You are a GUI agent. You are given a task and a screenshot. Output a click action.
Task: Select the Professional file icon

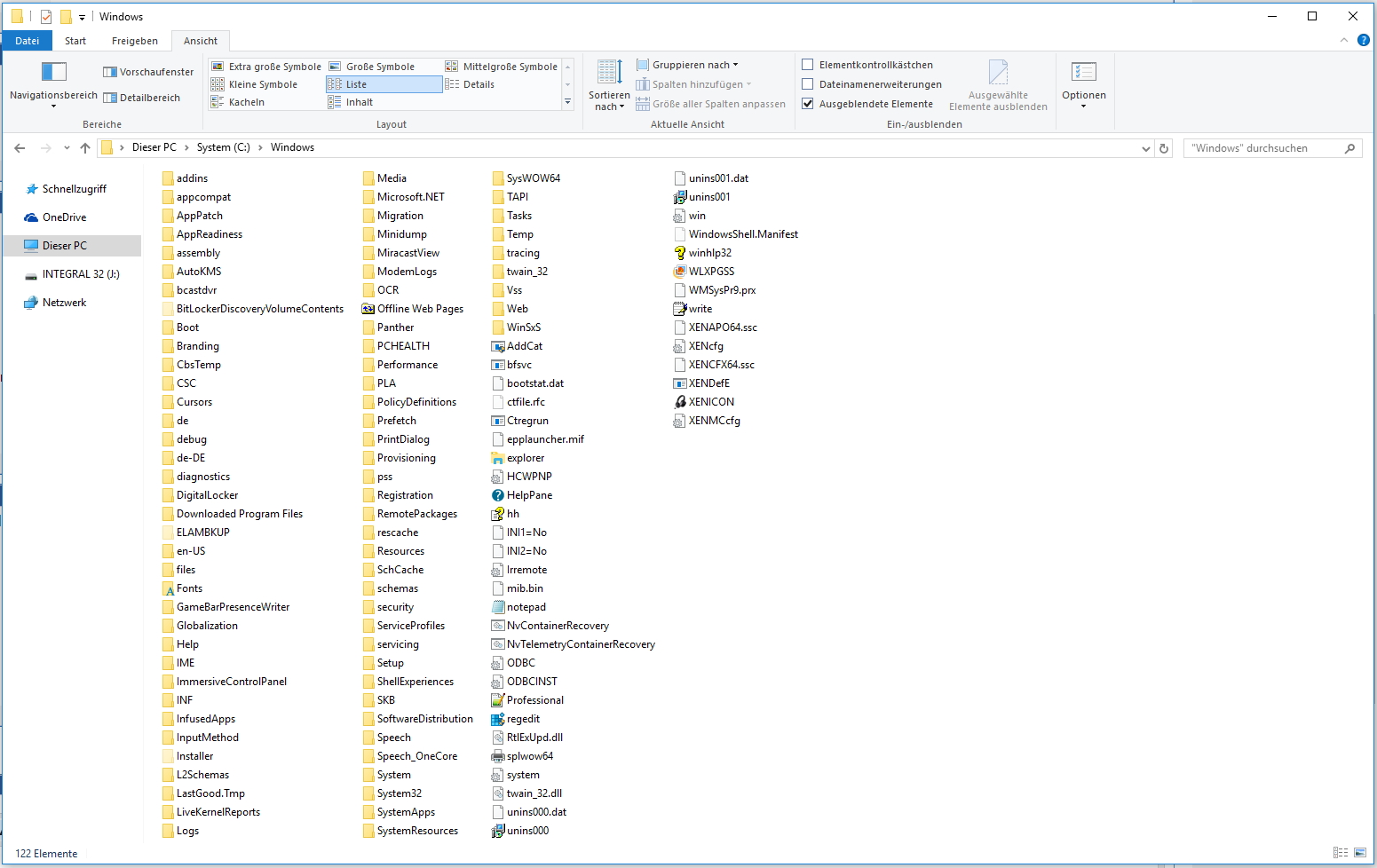point(498,700)
